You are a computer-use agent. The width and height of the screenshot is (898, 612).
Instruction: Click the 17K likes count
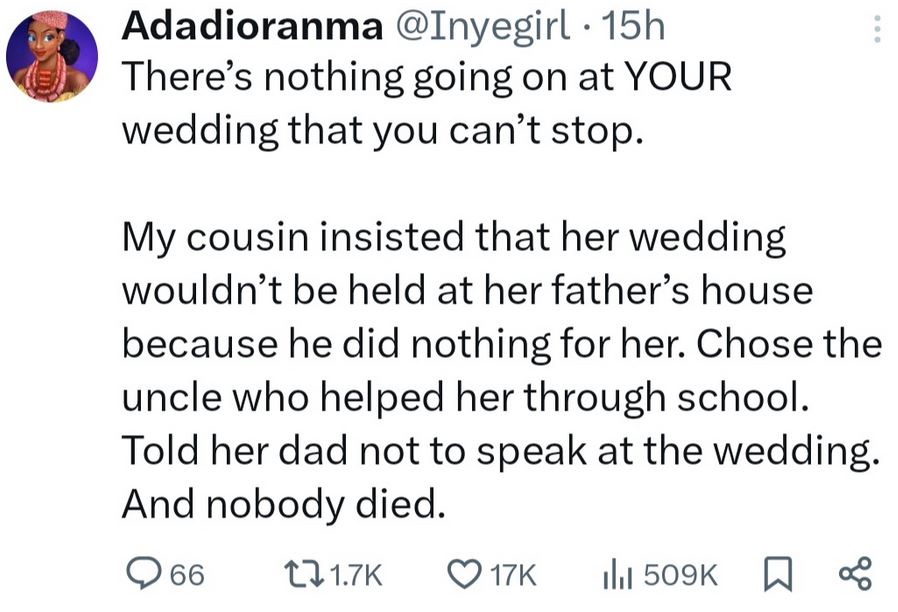click(x=515, y=574)
